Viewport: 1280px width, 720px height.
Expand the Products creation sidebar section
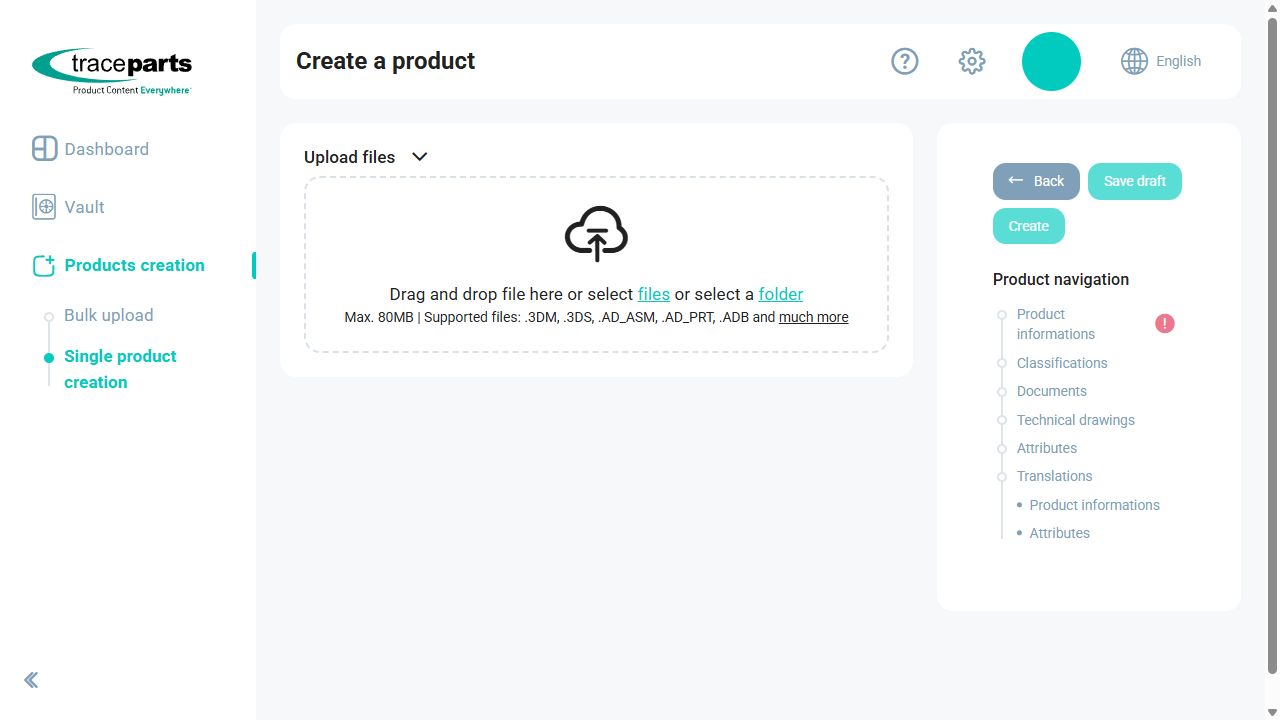[x=134, y=265]
